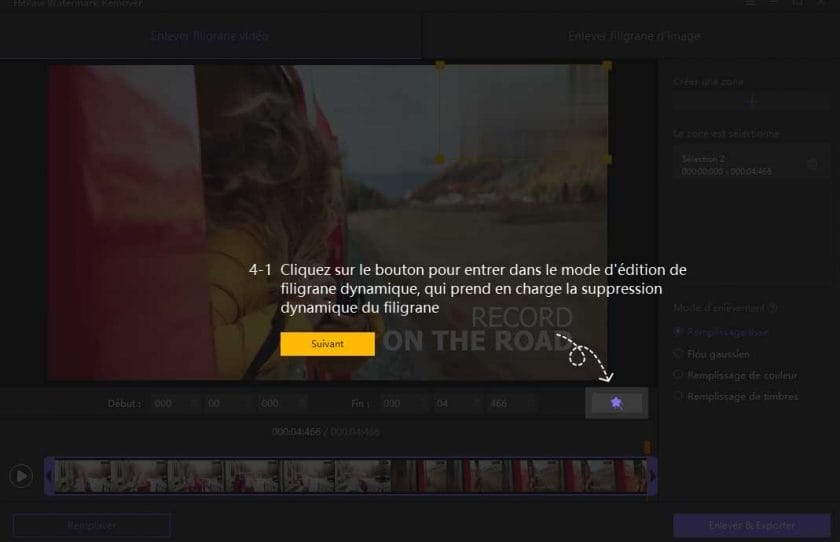Delete Sélection 2 using its remove icon

[x=812, y=164]
